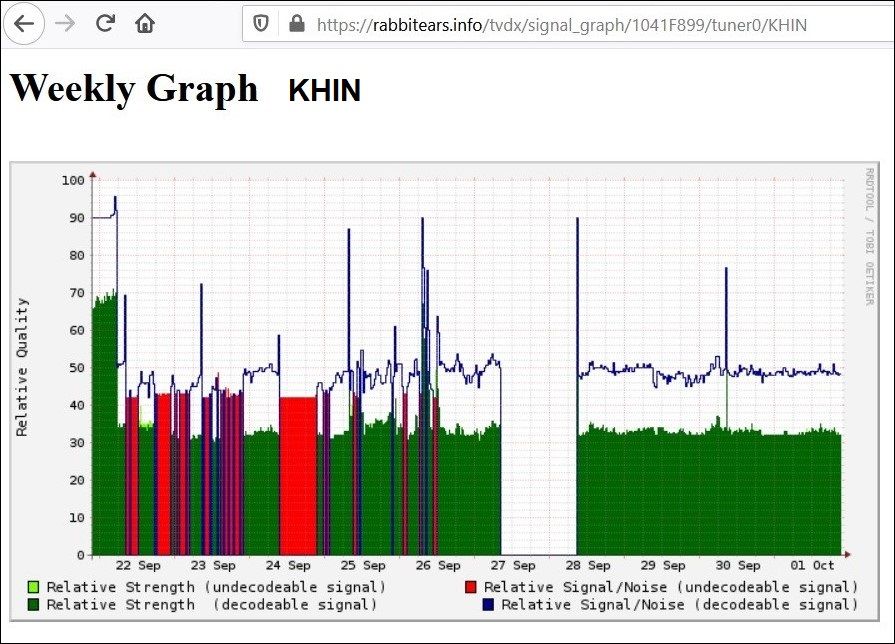This screenshot has height=644, width=895.
Task: Click the '27 Sep' date label
Action: 513,565
